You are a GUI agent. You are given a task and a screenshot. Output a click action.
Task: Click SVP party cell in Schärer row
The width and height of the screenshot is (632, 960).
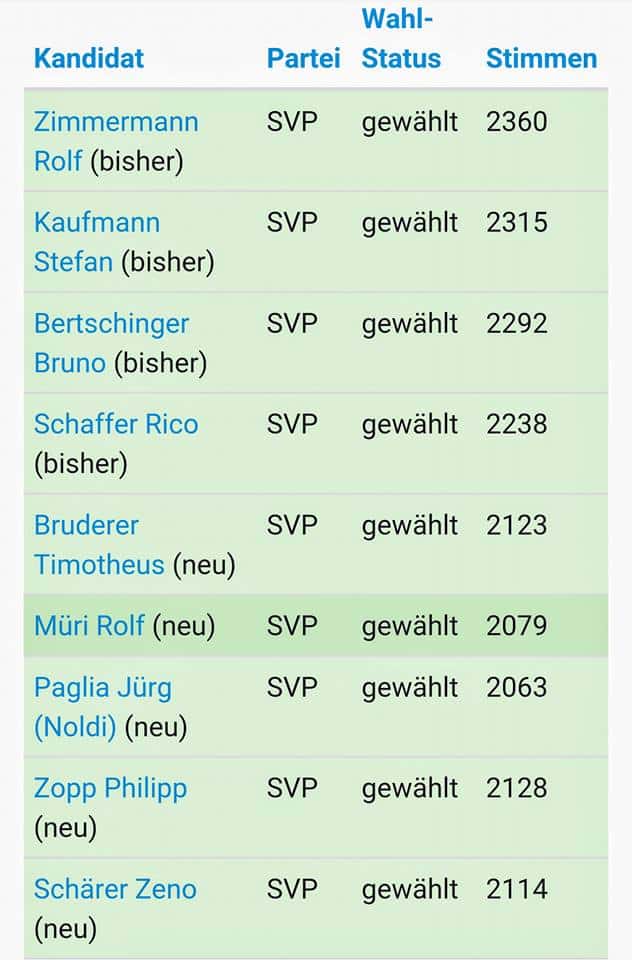[292, 889]
